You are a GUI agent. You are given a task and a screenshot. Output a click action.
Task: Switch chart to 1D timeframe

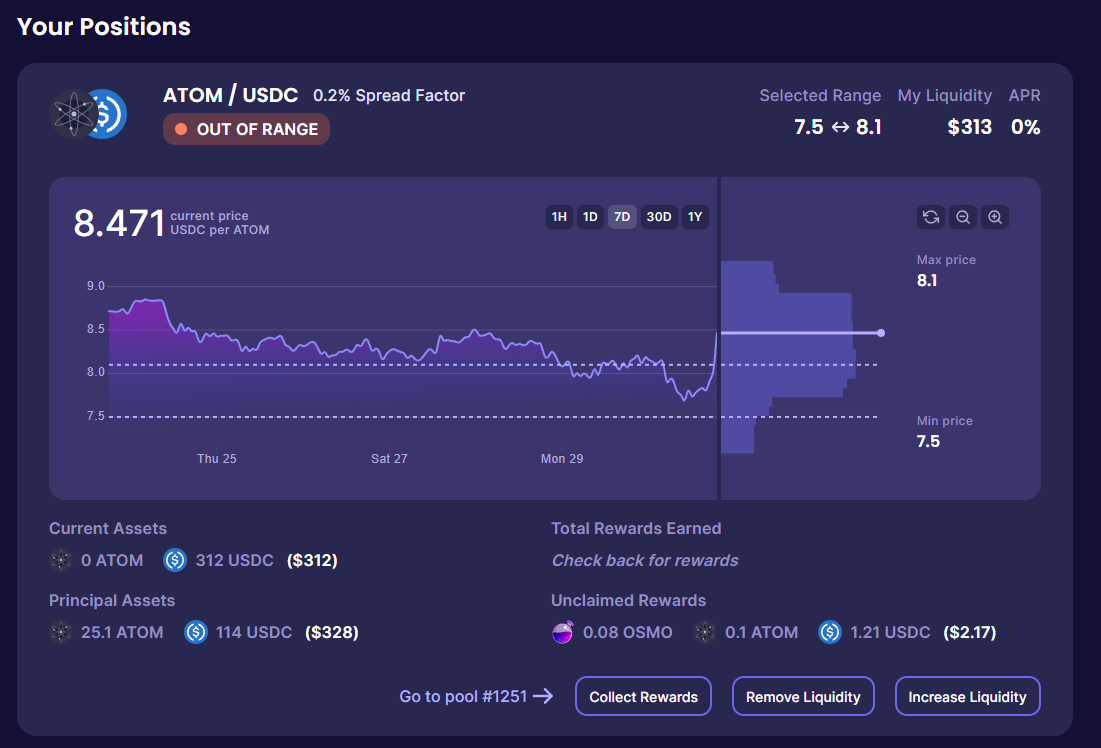(590, 217)
